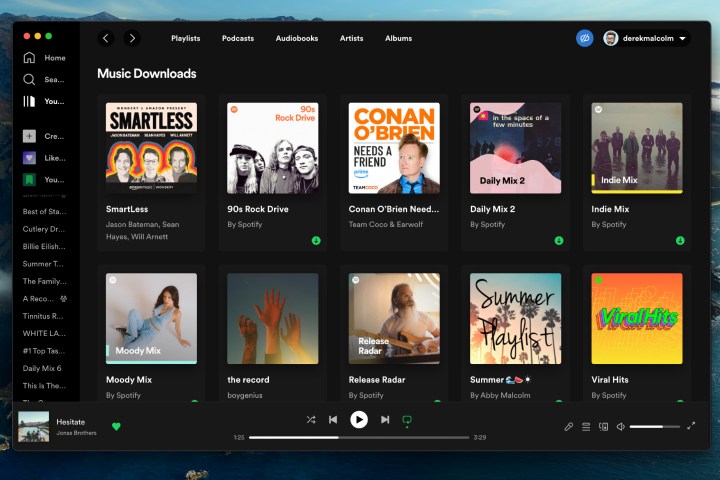The height and width of the screenshot is (480, 720).
Task: Switch to the Audiobooks tab
Action: [x=297, y=38]
